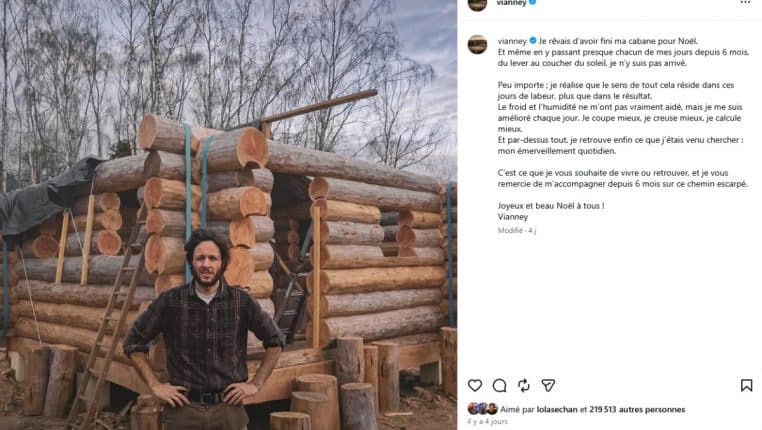Repost using the looping arrows icon
762x430 pixels.
point(524,385)
